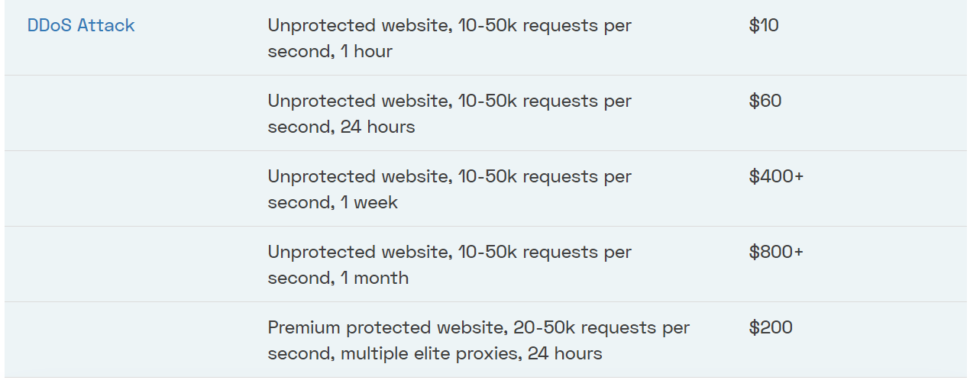Screen dimensions: 970x380
Task: Click the empty category cell in the $400+ row
Action: pyautogui.click(x=132, y=189)
